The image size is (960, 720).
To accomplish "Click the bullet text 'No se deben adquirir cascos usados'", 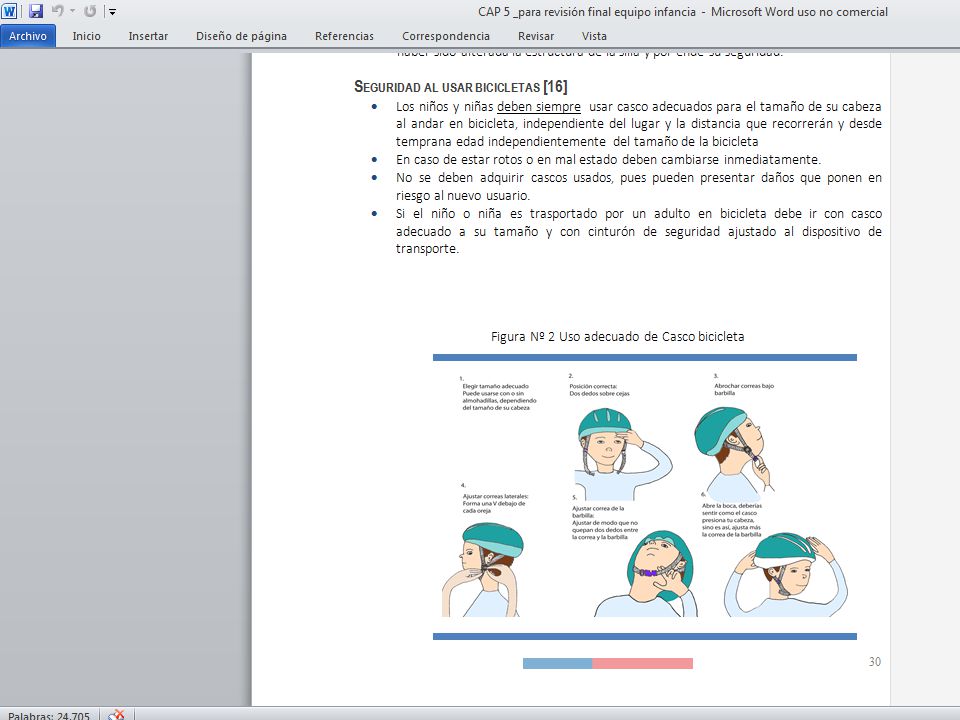I will tap(505, 178).
